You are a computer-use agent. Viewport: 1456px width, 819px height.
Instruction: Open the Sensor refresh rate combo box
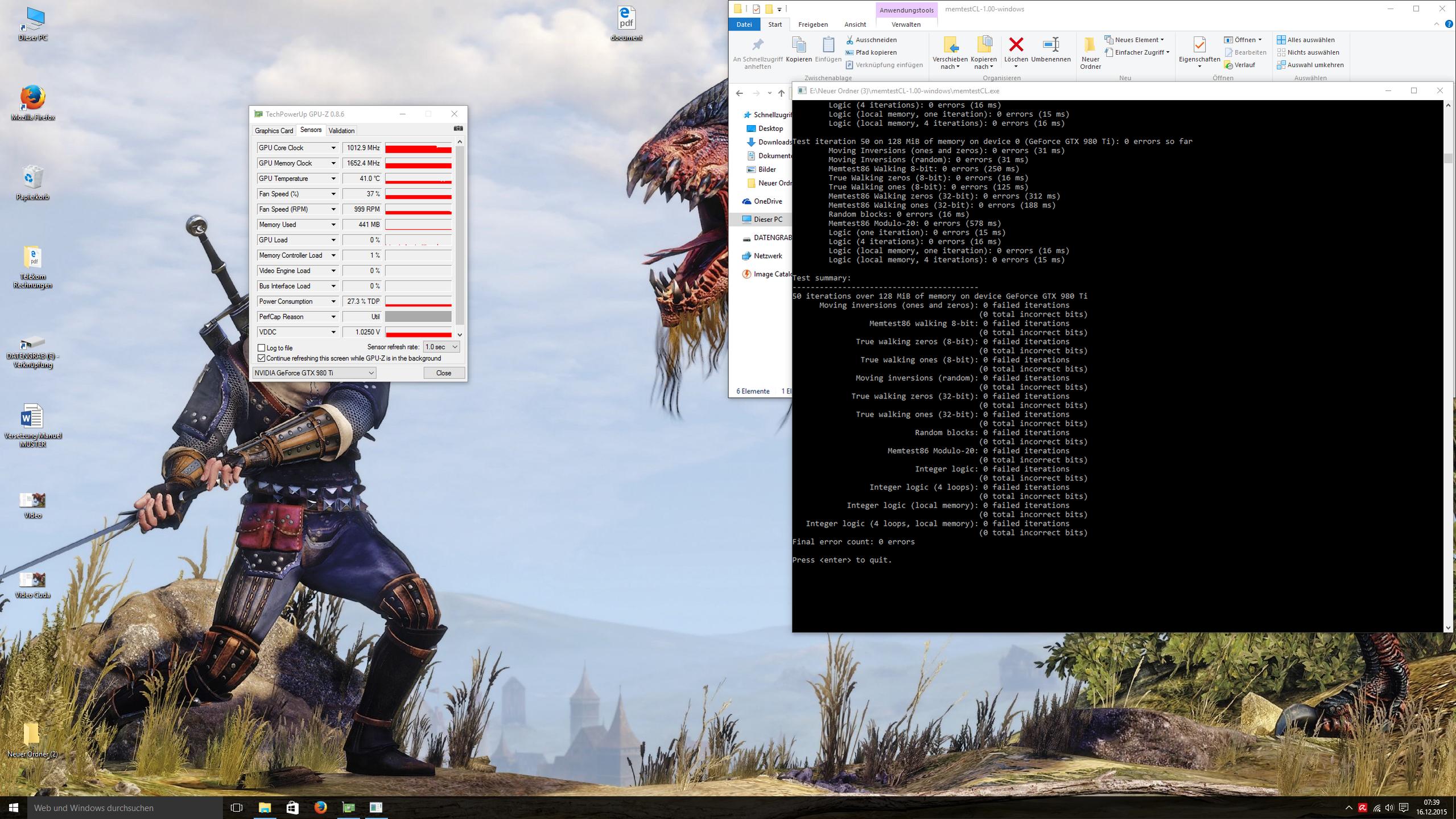point(441,347)
